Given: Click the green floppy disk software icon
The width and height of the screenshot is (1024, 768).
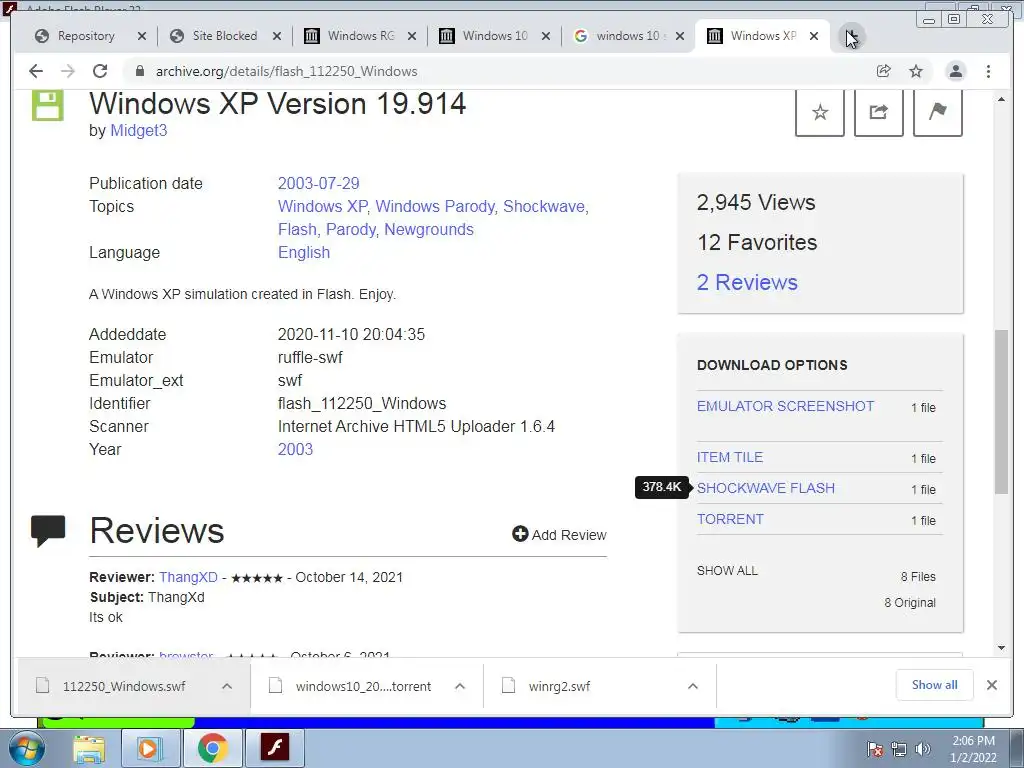Looking at the screenshot, I should coord(48,105).
